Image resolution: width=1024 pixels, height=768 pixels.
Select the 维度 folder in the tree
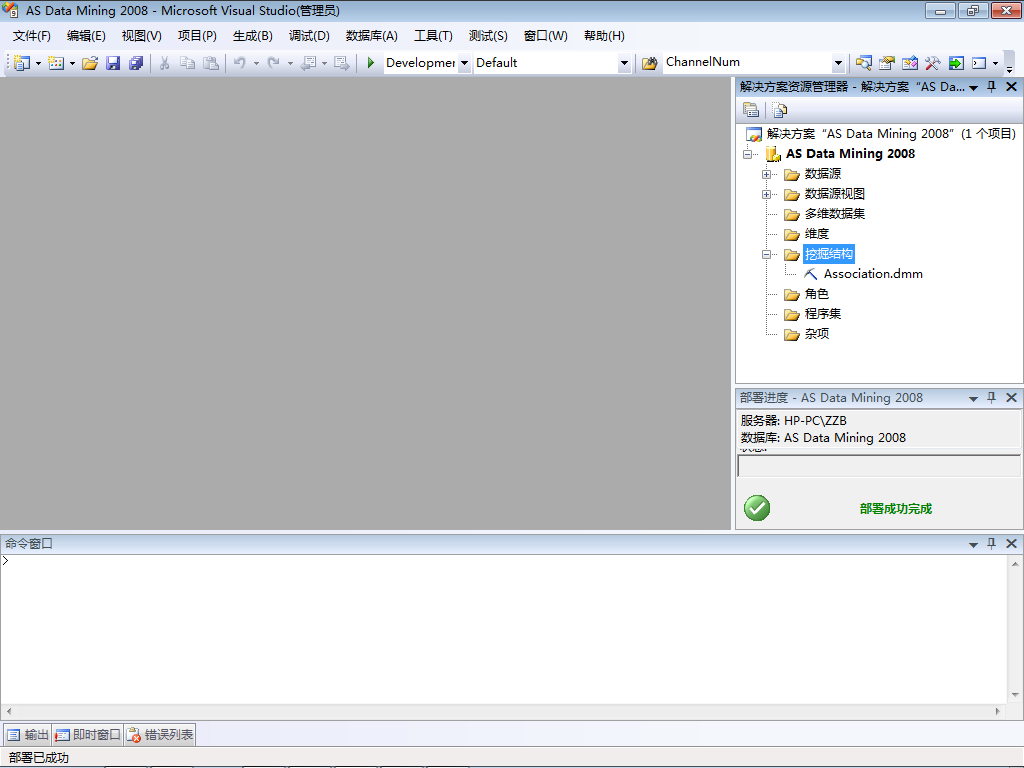point(816,234)
